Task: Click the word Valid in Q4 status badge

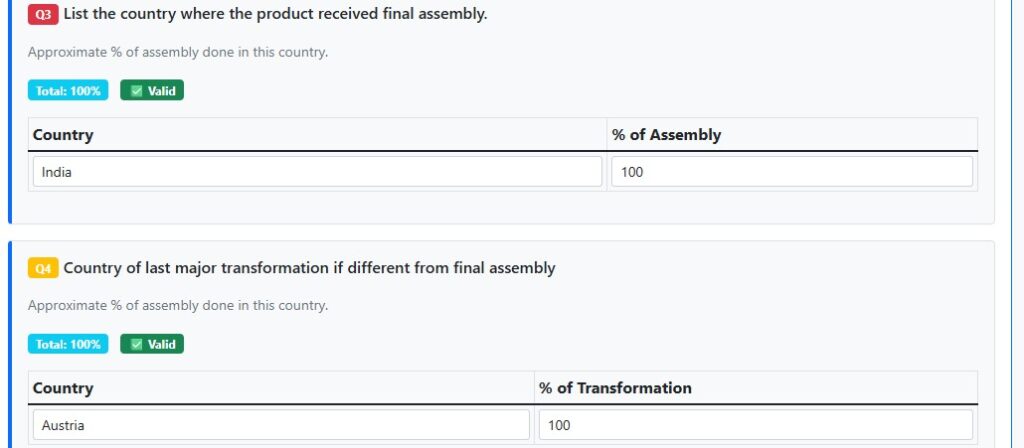Action: tap(162, 344)
